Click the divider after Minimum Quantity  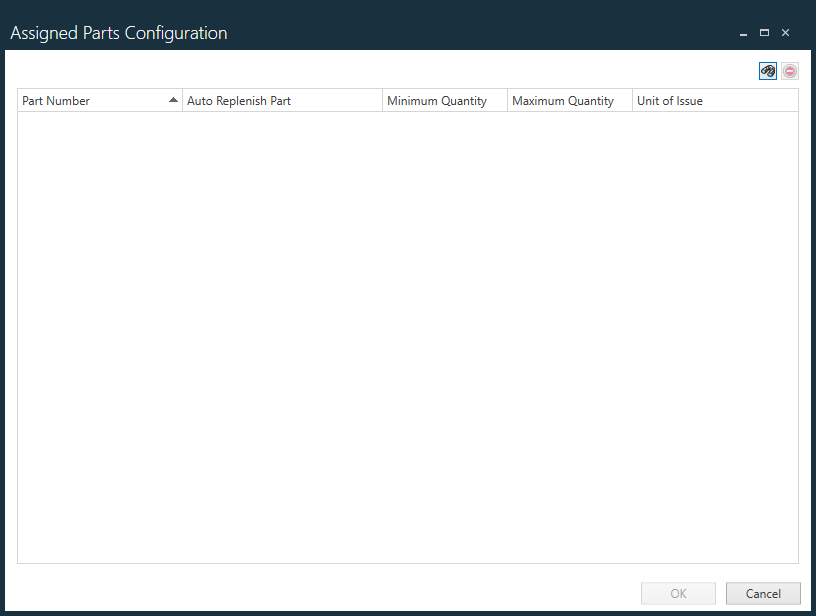[x=508, y=100]
